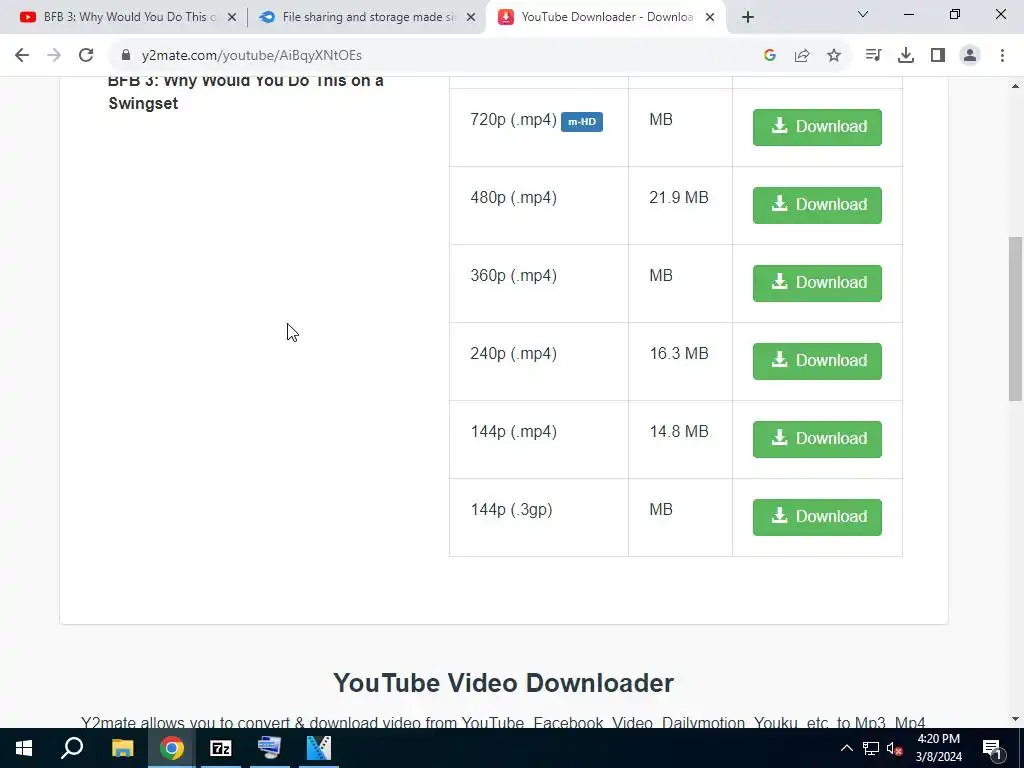
Task: Download the 720p mp4 version
Action: pos(817,127)
